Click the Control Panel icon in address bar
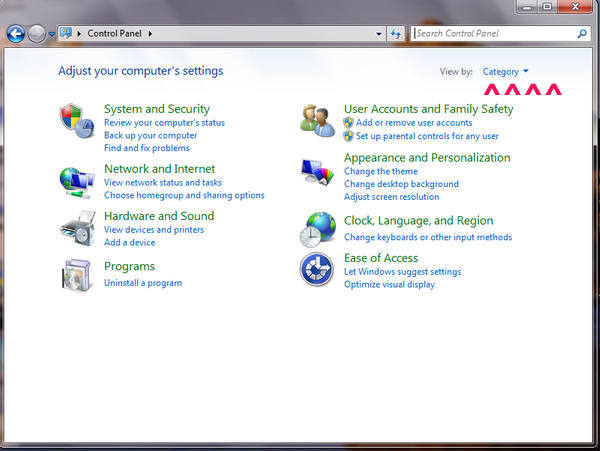The height and width of the screenshot is (451, 600). pos(66,33)
